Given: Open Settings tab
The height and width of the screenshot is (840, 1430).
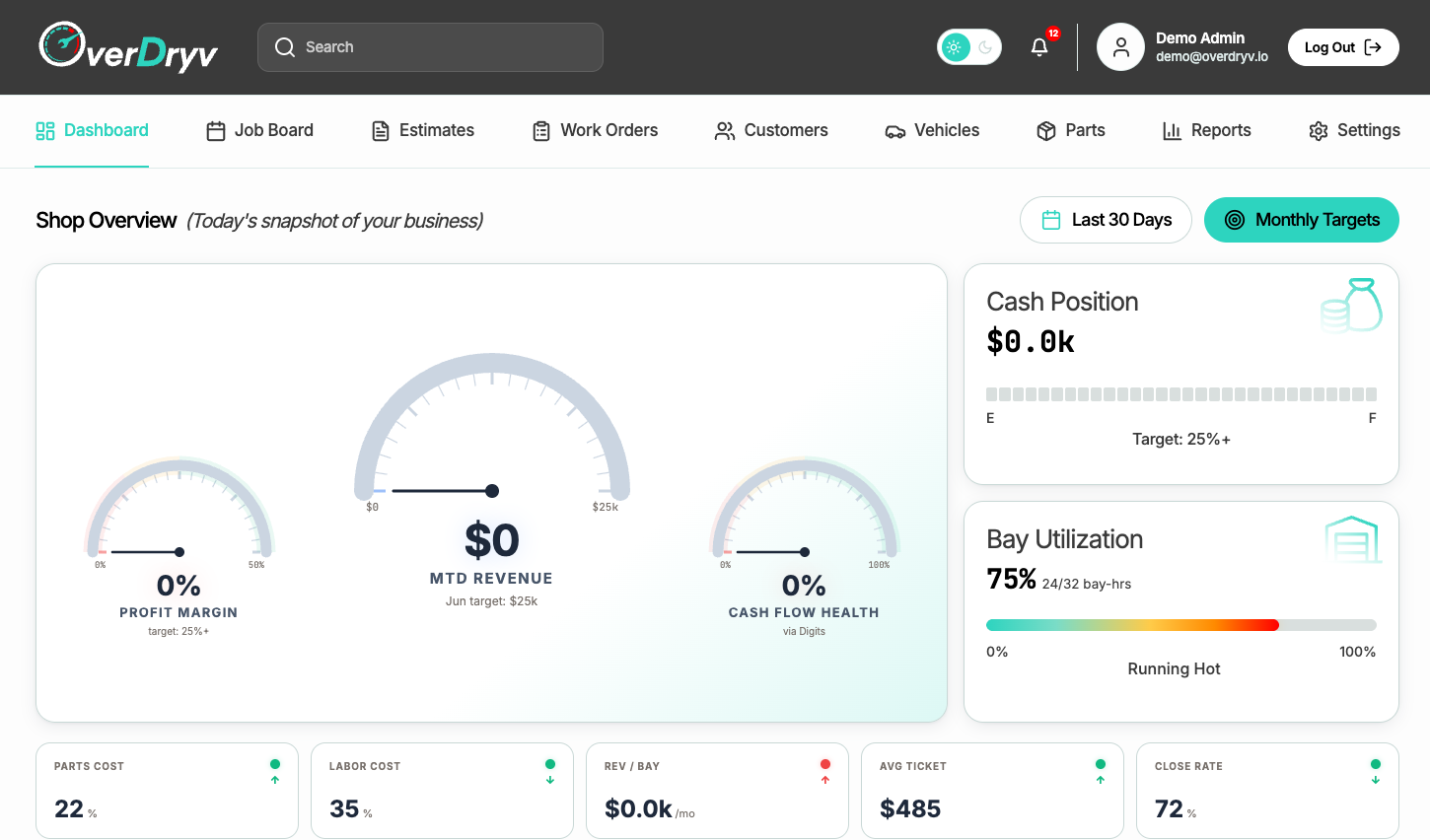Looking at the screenshot, I should click(x=1354, y=130).
